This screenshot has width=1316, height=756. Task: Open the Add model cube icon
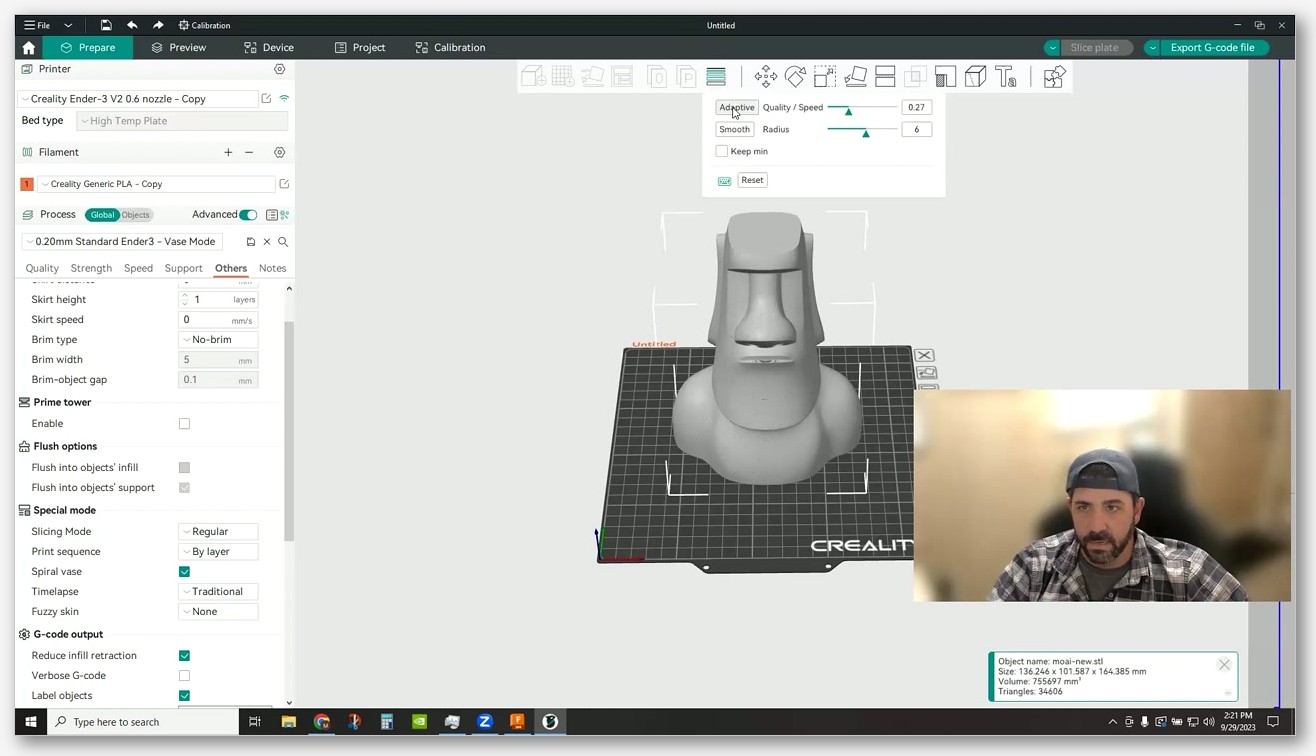point(532,76)
